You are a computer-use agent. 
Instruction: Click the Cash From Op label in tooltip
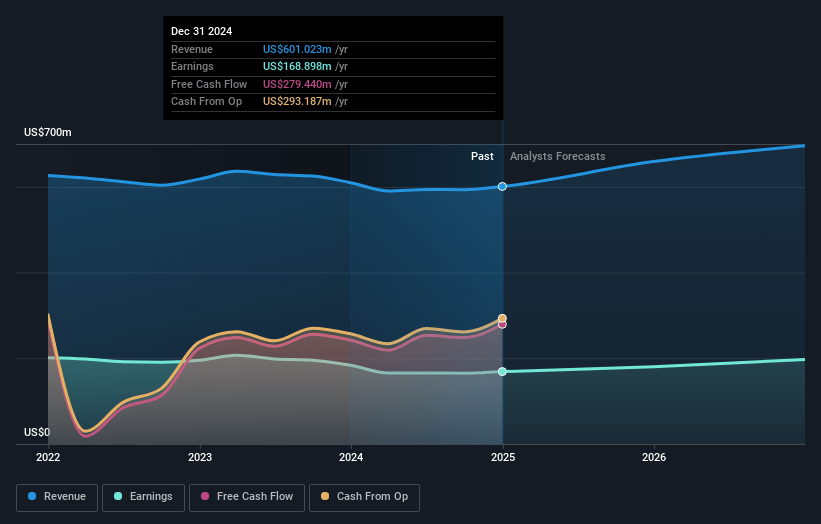click(x=206, y=102)
